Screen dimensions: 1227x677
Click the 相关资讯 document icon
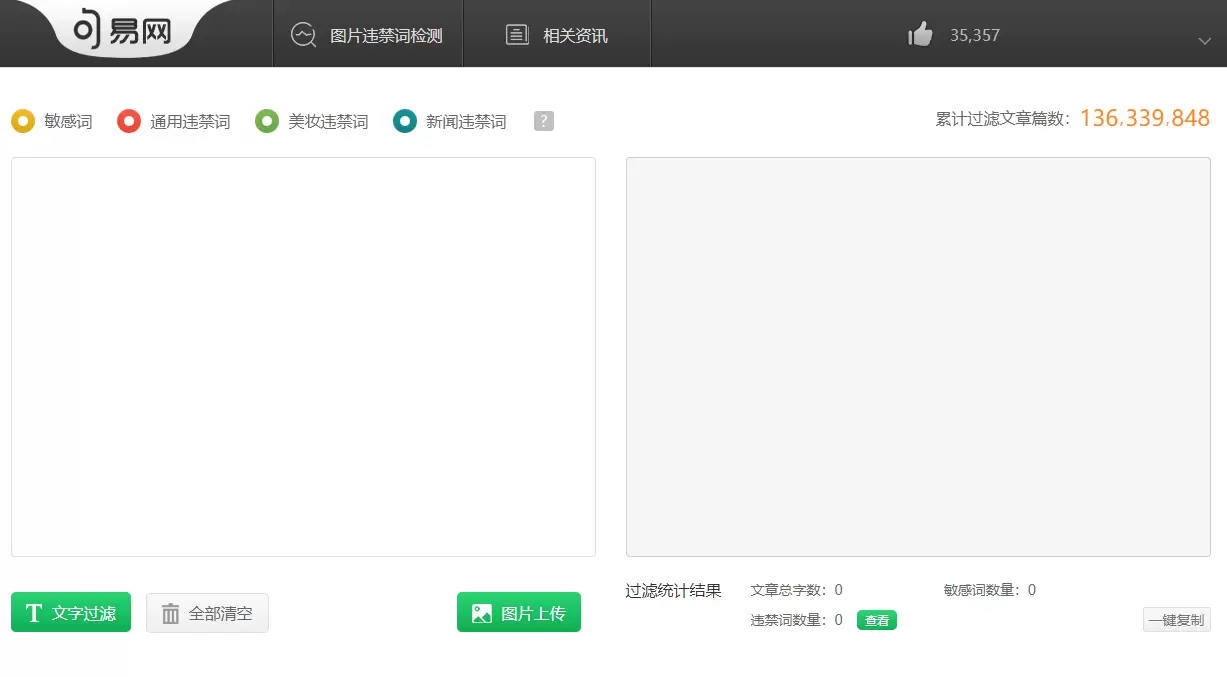(516, 35)
